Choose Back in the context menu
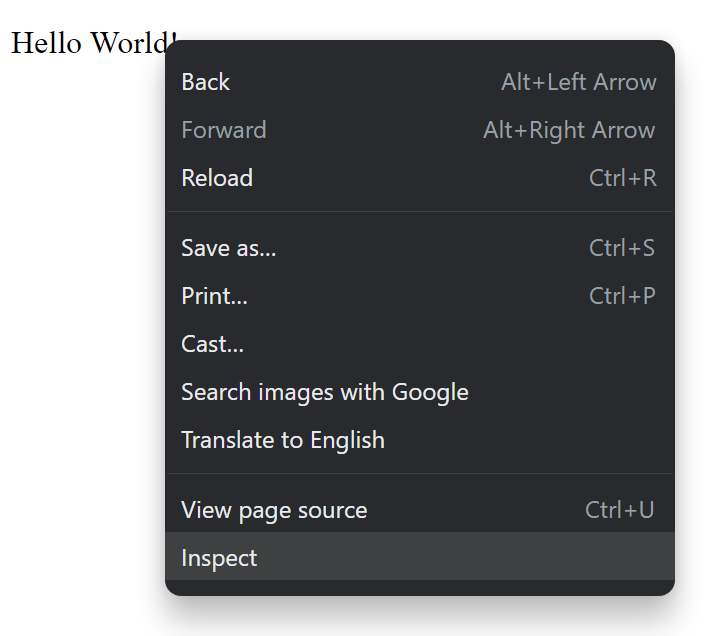 click(420, 82)
